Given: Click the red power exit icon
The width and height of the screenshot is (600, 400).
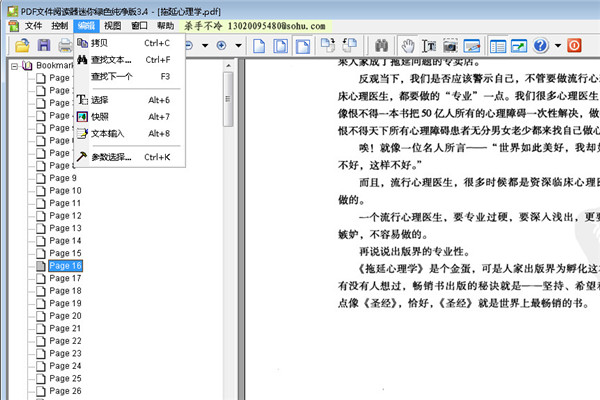Looking at the screenshot, I should pyautogui.click(x=574, y=46).
